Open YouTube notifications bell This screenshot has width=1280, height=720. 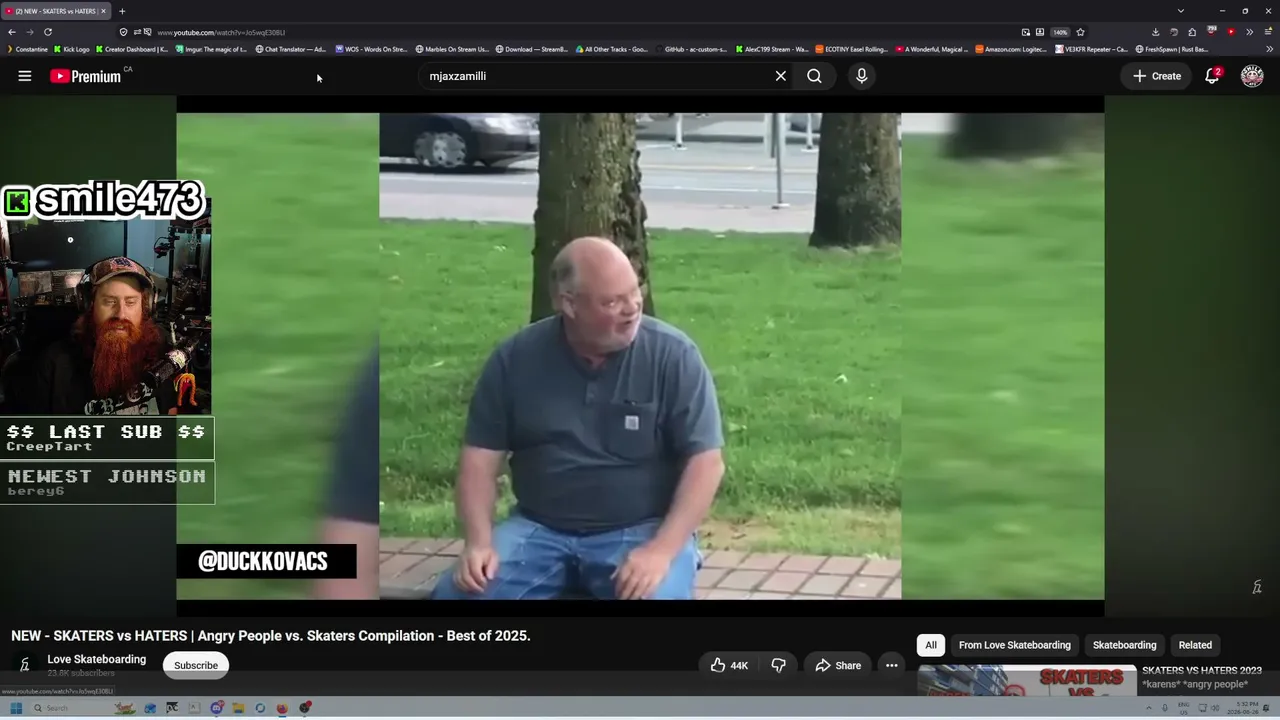1212,76
